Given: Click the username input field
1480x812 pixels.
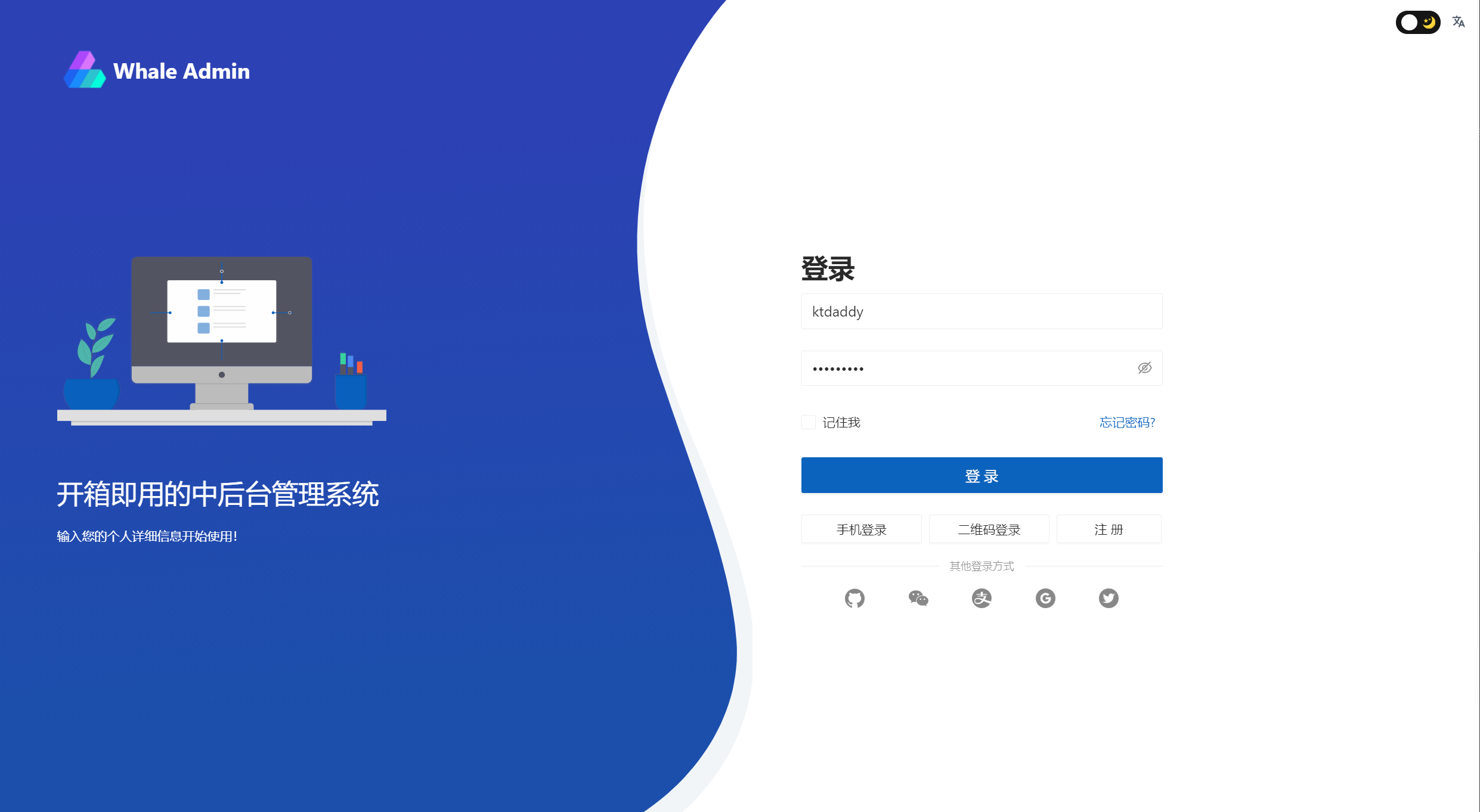Looking at the screenshot, I should (982, 311).
